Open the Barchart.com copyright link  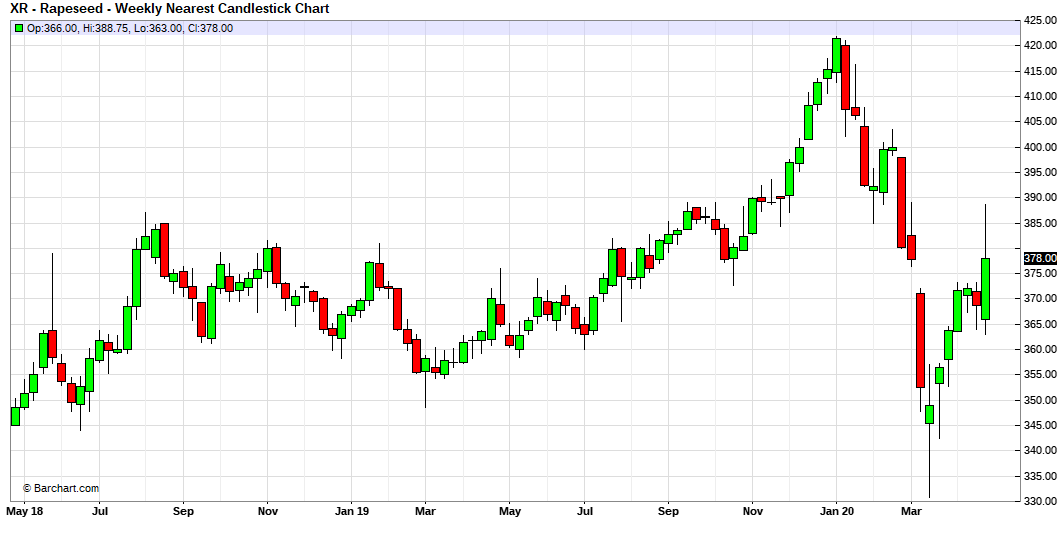[x=61, y=488]
